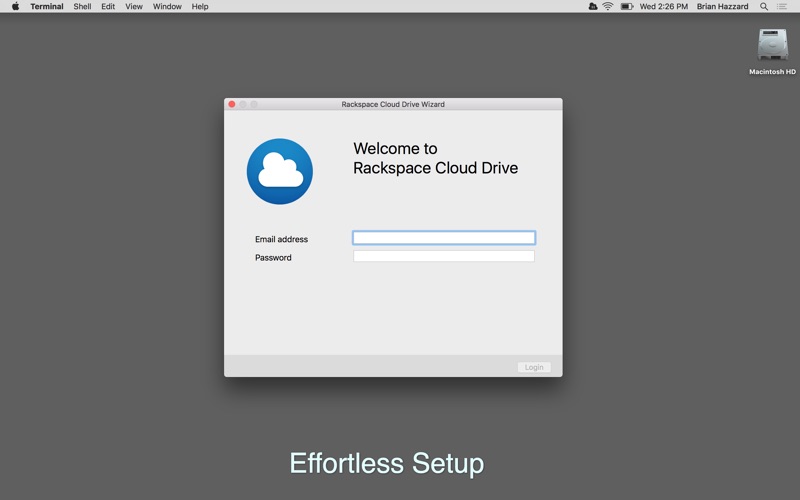Click the Rackspace Cloud Drive Wizard title
800x500 pixels.
tap(393, 104)
